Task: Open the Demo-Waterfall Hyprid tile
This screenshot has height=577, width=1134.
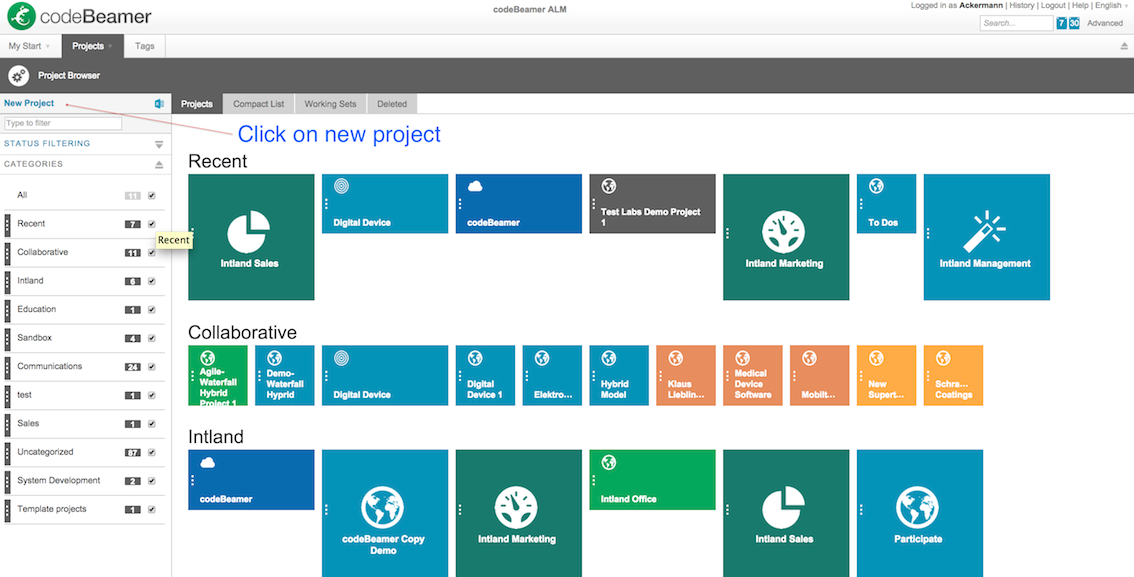Action: coord(285,375)
